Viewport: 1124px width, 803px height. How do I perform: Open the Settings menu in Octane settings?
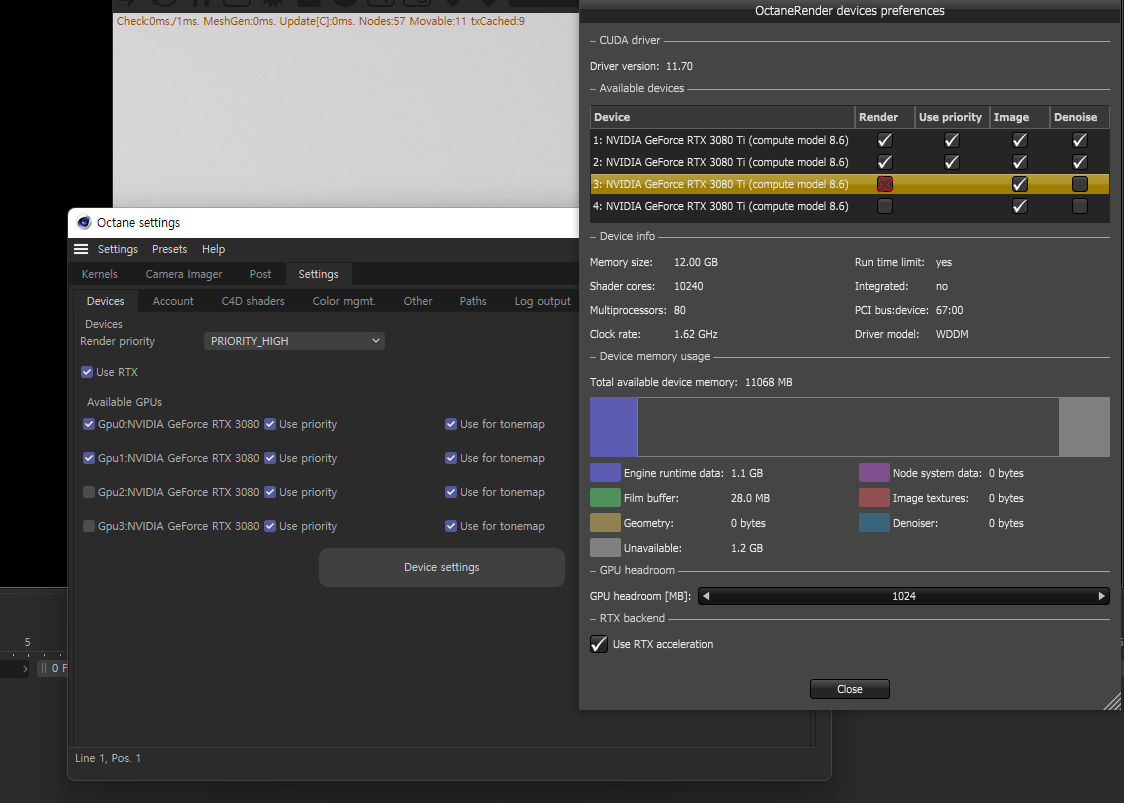point(118,249)
